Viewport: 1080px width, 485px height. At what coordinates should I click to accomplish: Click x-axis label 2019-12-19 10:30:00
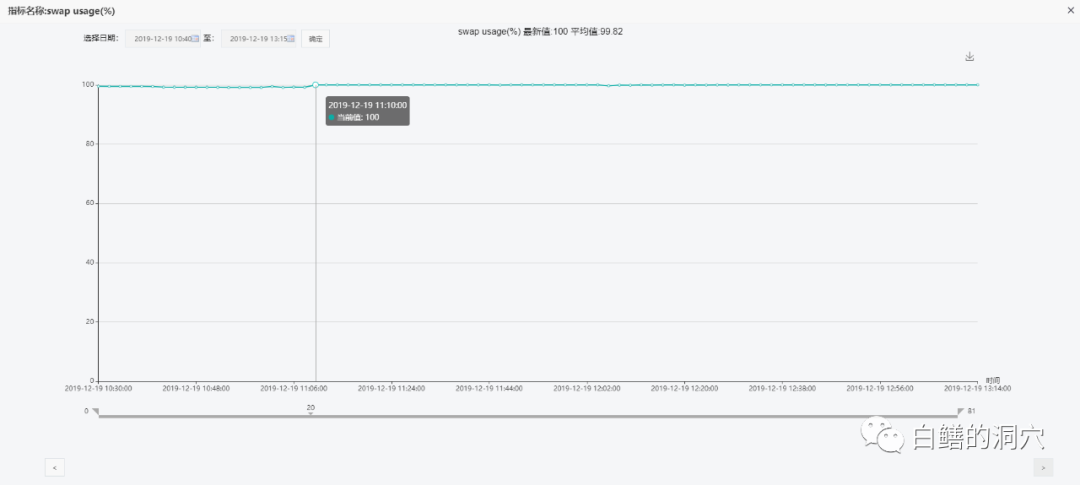(x=98, y=389)
